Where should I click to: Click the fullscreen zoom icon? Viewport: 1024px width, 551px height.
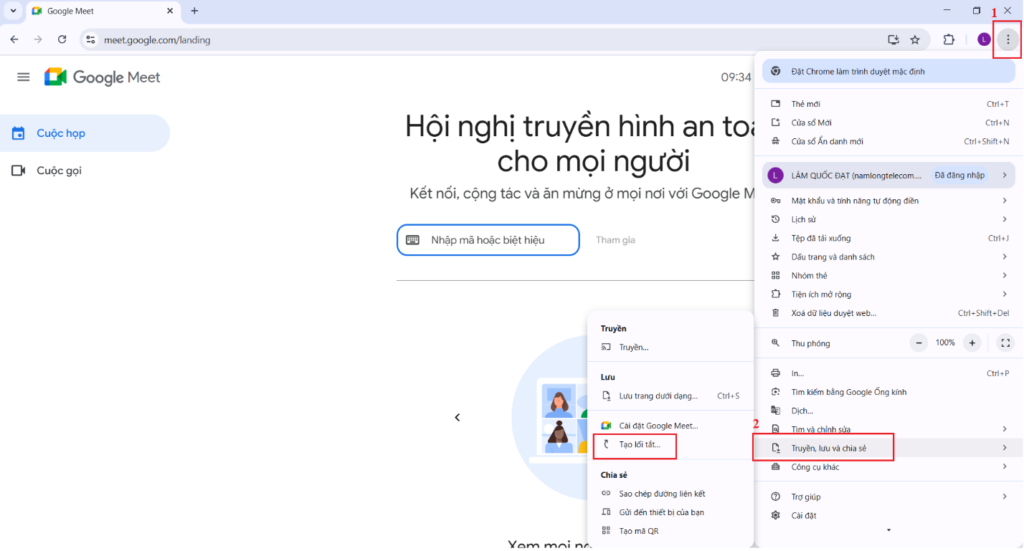click(x=1005, y=343)
